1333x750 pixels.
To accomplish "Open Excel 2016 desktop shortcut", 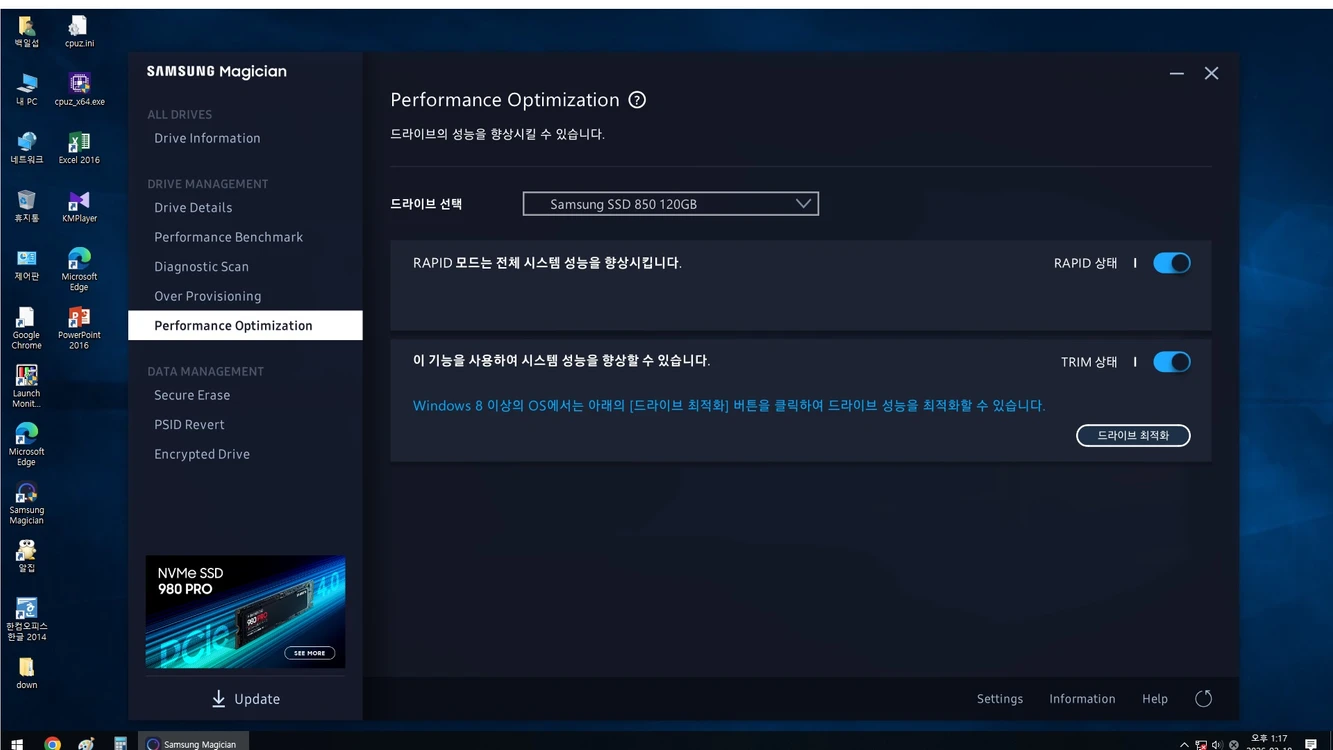I will [79, 148].
